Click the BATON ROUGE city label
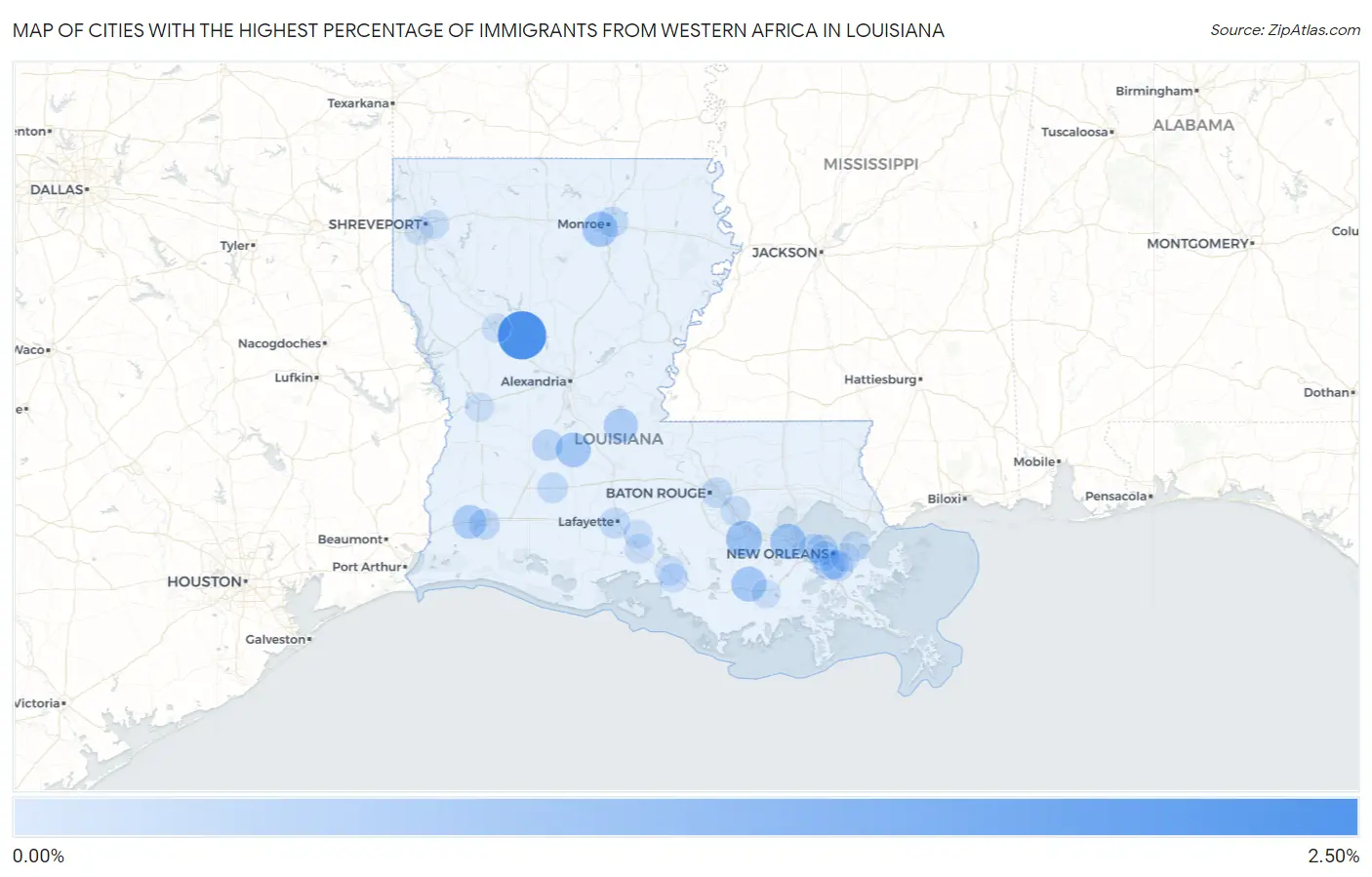Viewport: 1372px width, 877px height. [x=656, y=493]
